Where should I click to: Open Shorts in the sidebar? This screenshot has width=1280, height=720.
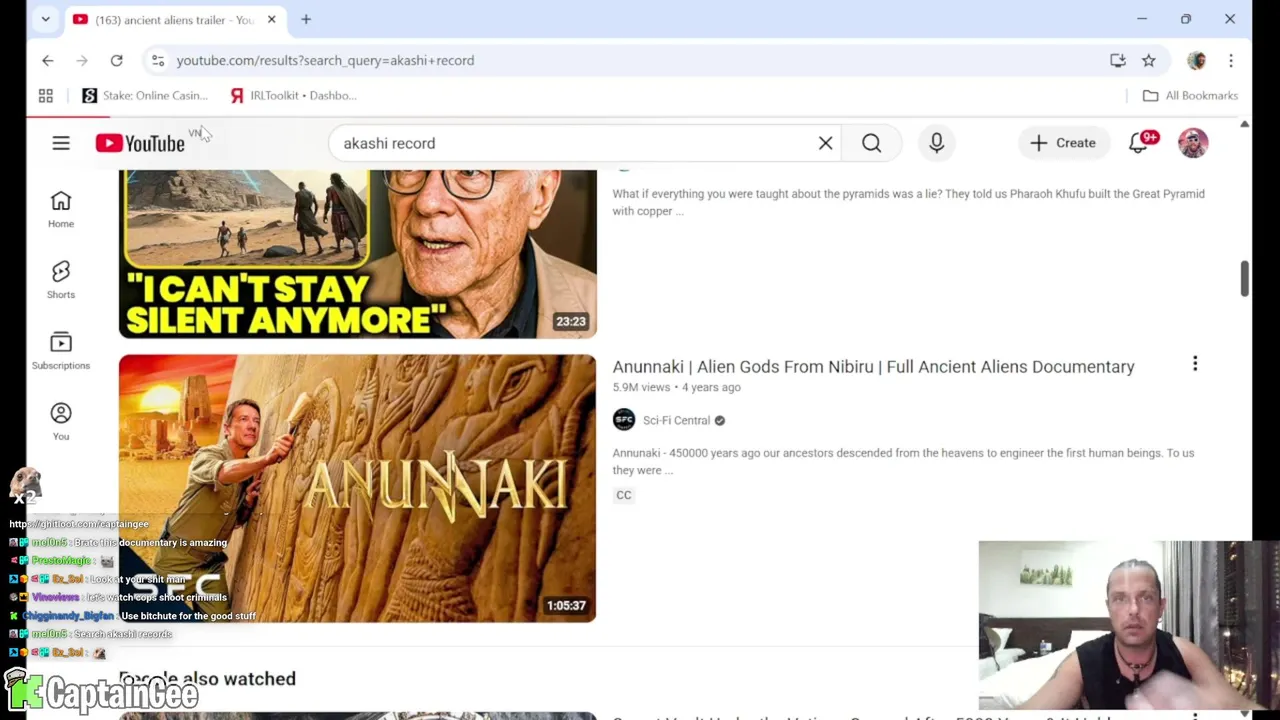(x=61, y=281)
